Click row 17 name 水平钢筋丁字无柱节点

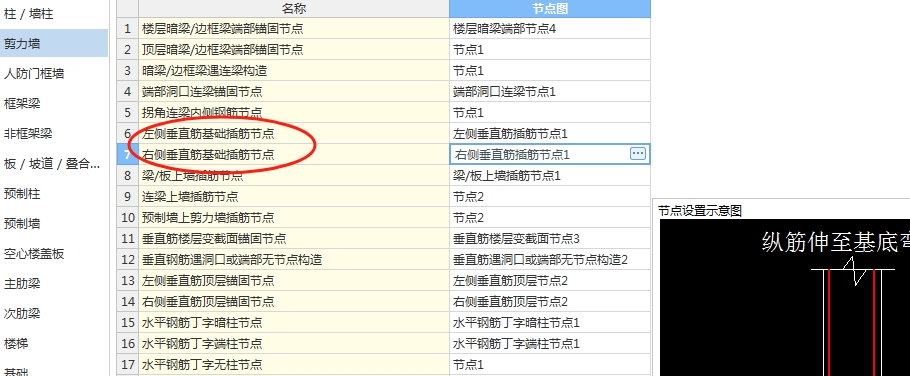pos(294,364)
